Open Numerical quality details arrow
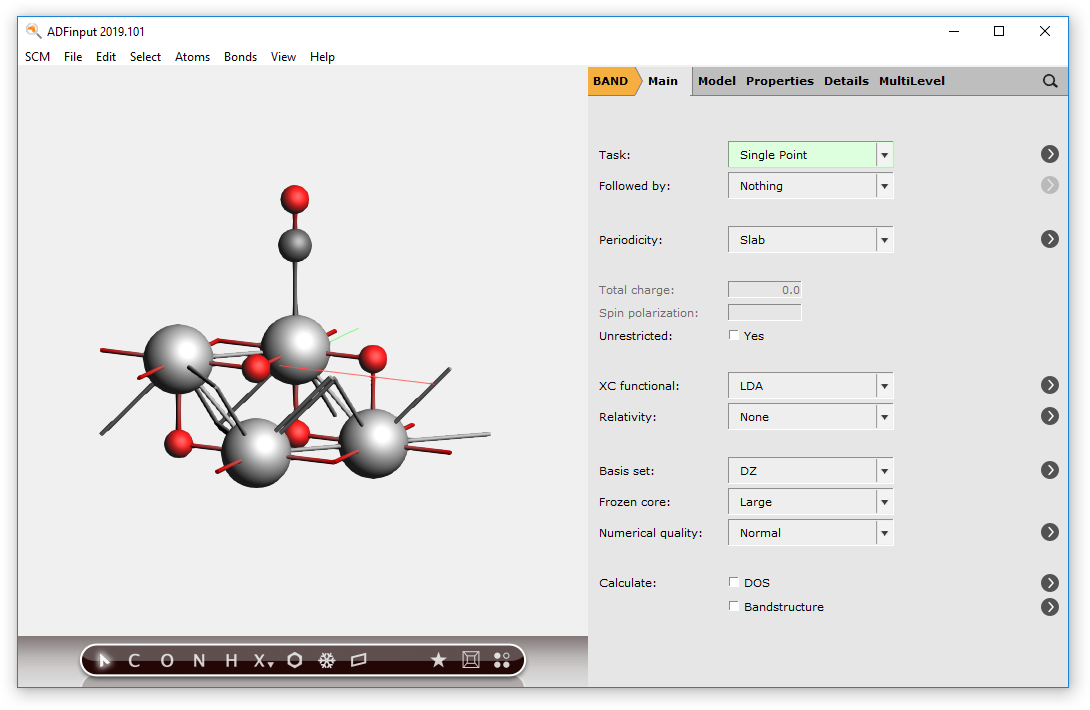This screenshot has width=1090, height=710. [1050, 532]
